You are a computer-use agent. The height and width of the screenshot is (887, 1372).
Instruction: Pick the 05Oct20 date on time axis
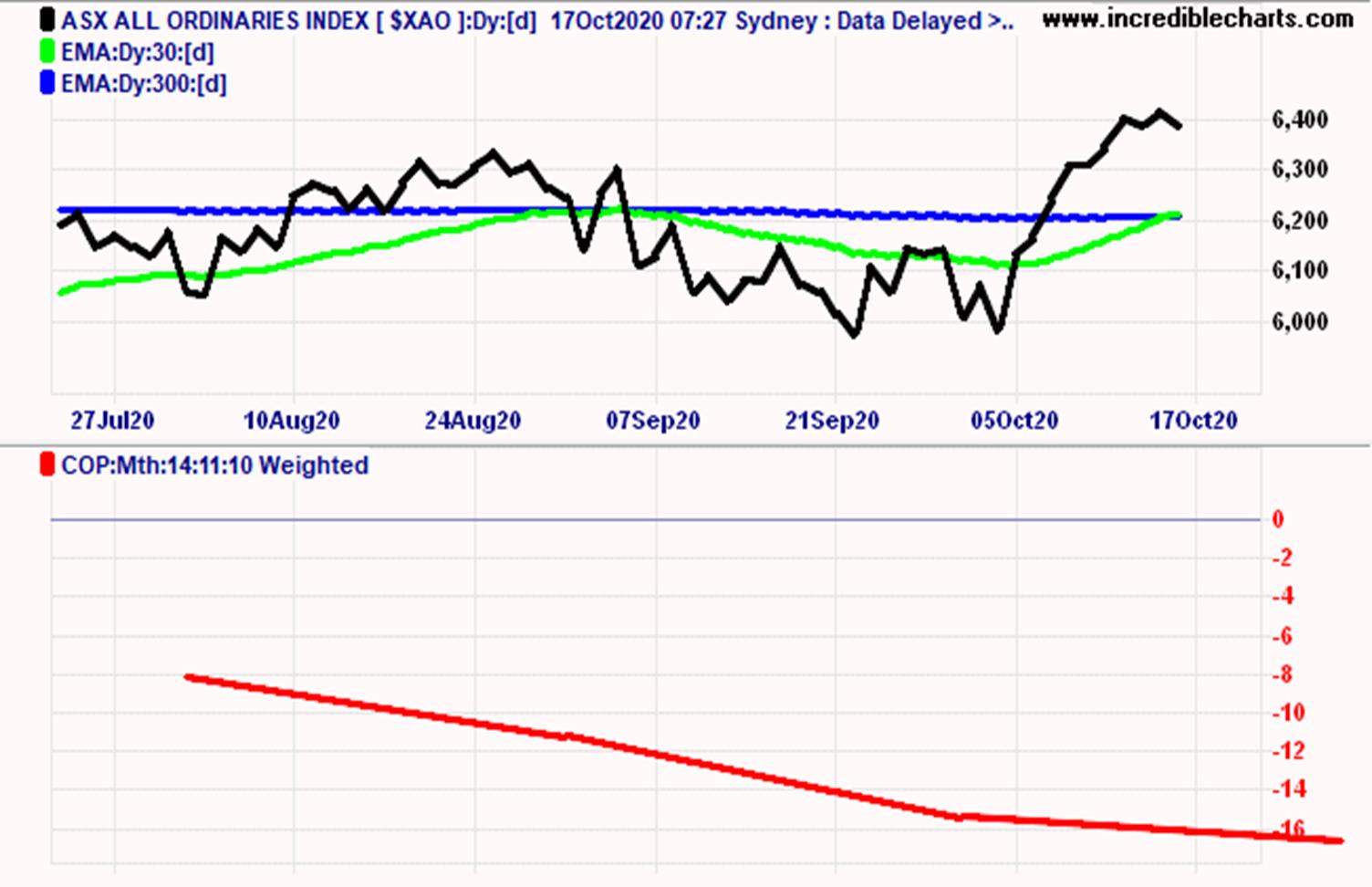click(x=1013, y=421)
